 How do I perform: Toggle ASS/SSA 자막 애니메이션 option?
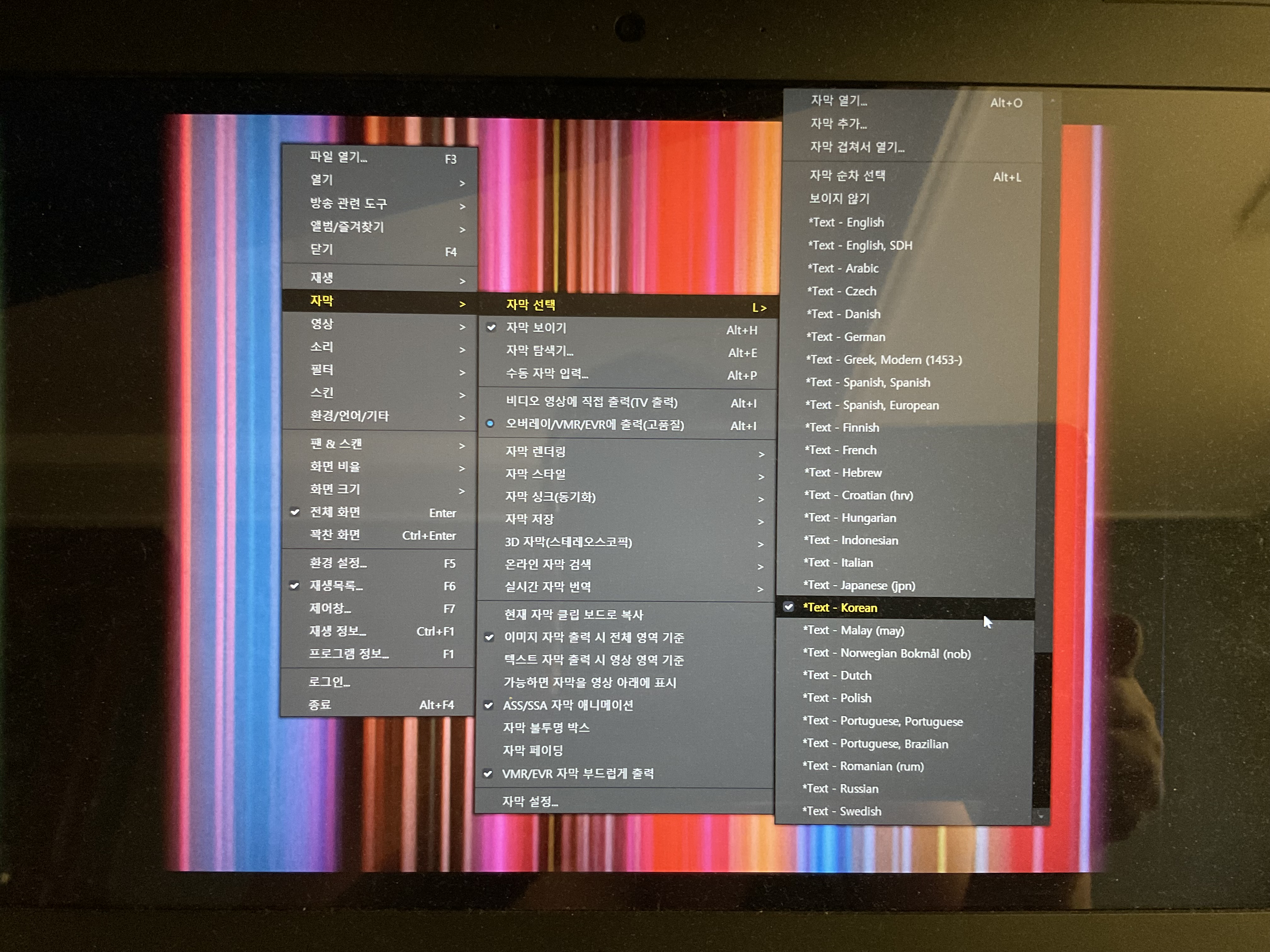click(625, 705)
